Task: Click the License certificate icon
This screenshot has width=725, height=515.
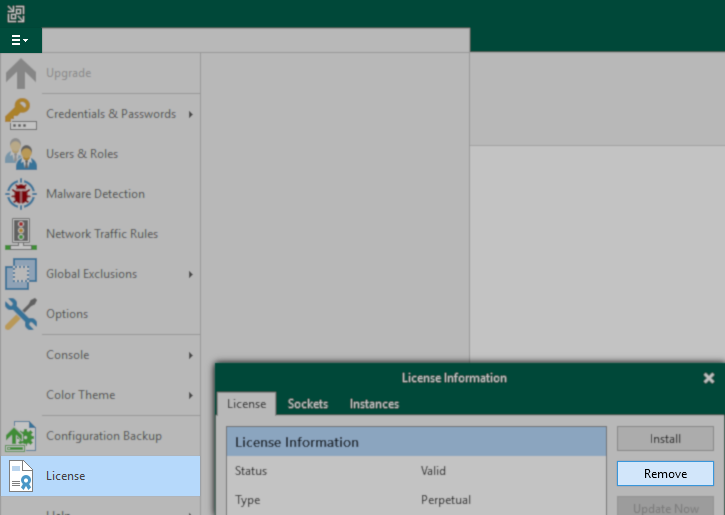Action: pyautogui.click(x=21, y=476)
